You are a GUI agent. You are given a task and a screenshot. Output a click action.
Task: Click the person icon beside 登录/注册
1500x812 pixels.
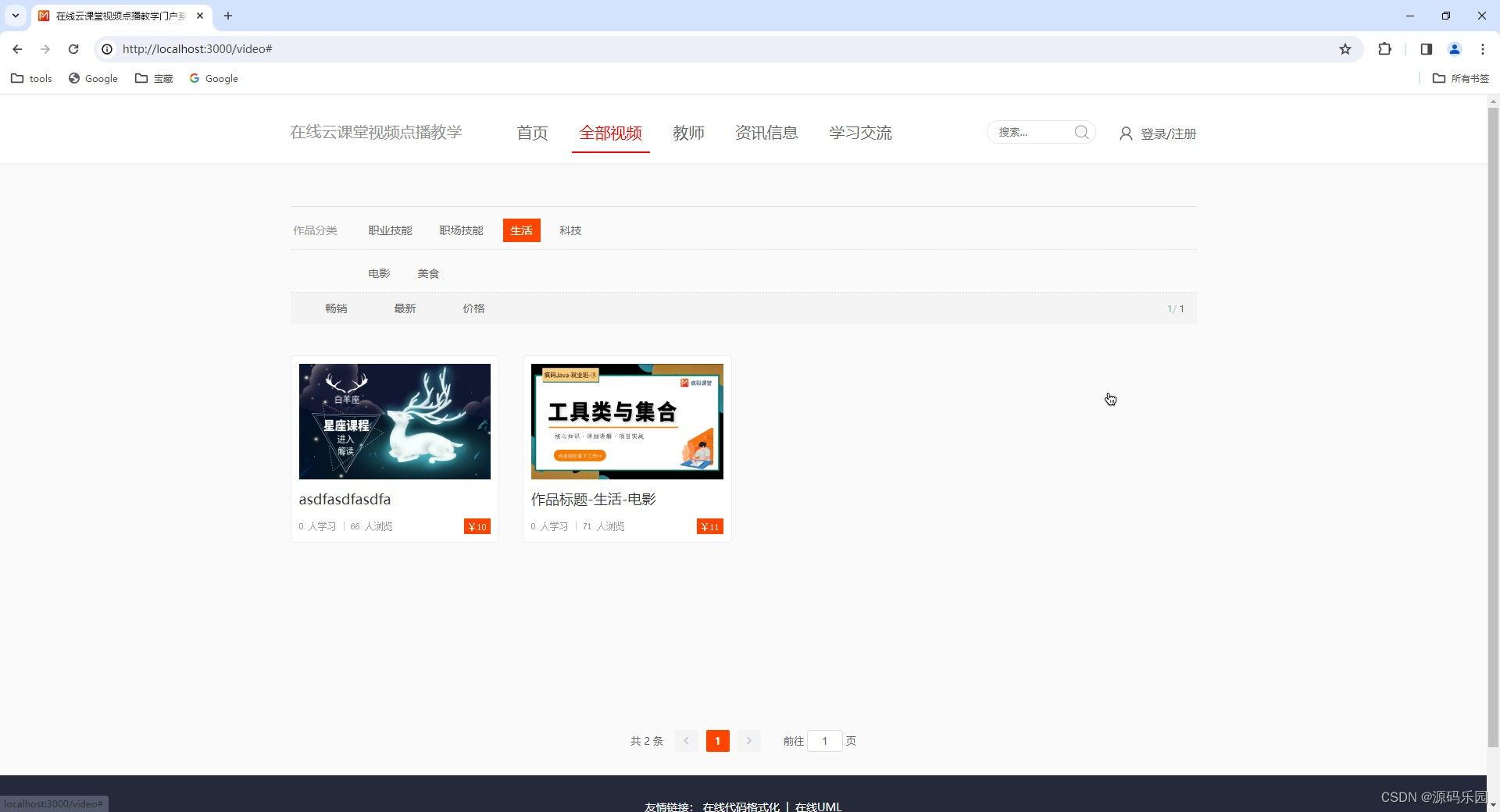click(x=1125, y=134)
